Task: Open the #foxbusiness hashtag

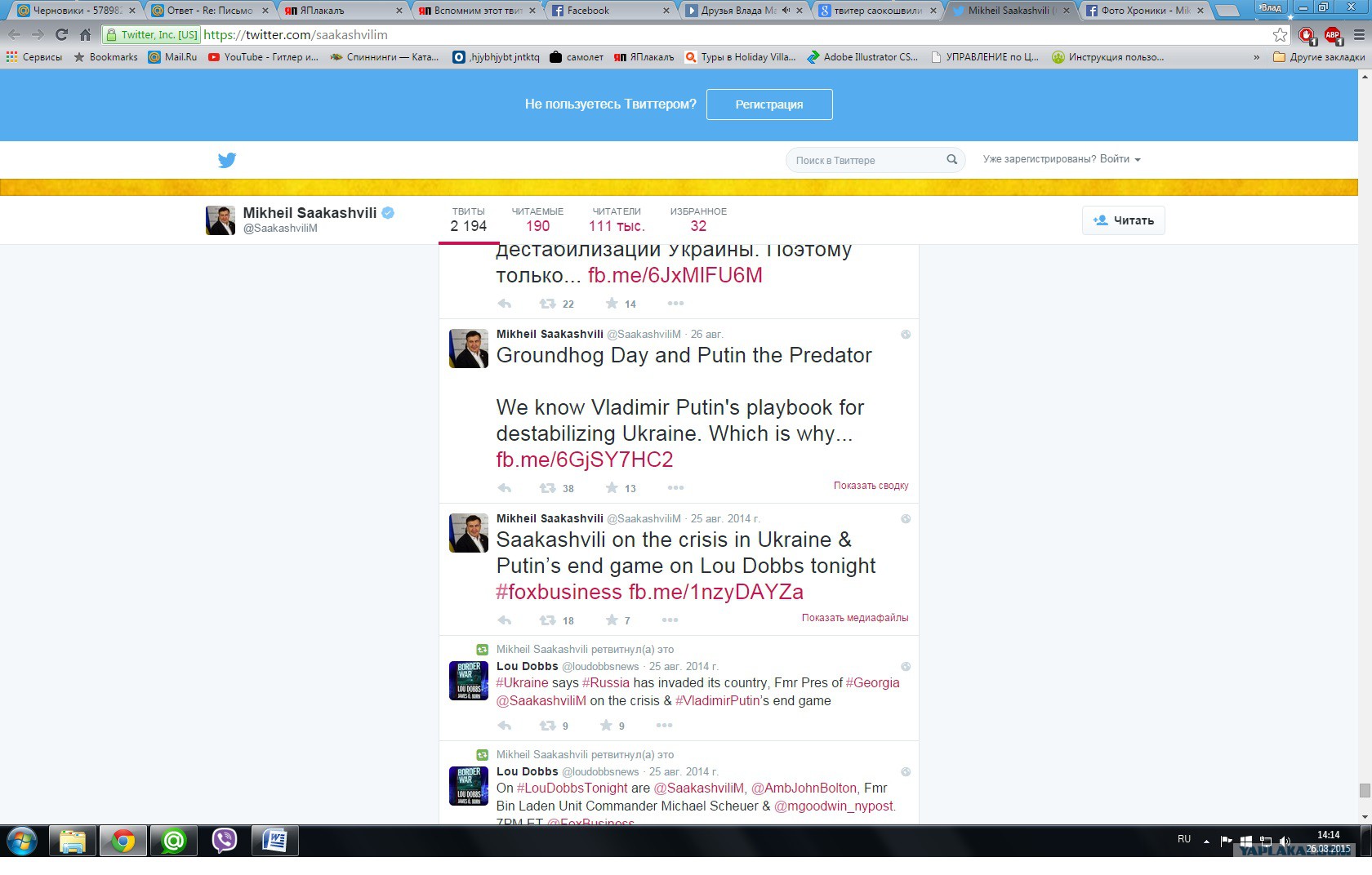Action: (x=559, y=592)
